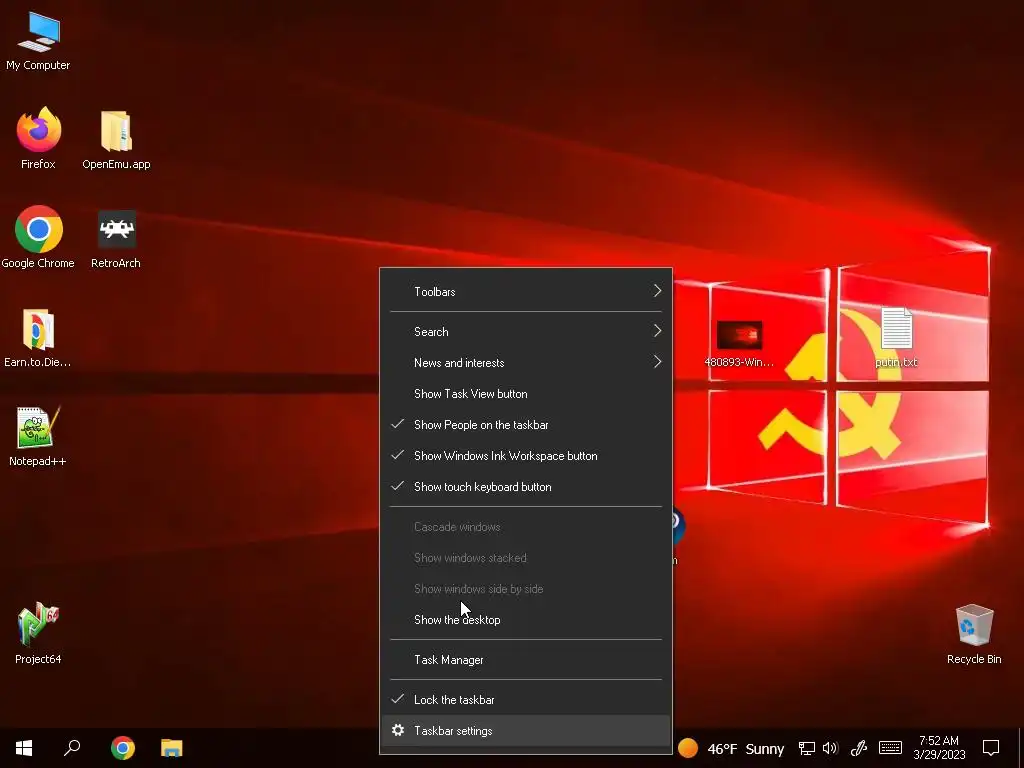The height and width of the screenshot is (768, 1024).
Task: Launch Chrome from the taskbar
Action: pos(123,748)
